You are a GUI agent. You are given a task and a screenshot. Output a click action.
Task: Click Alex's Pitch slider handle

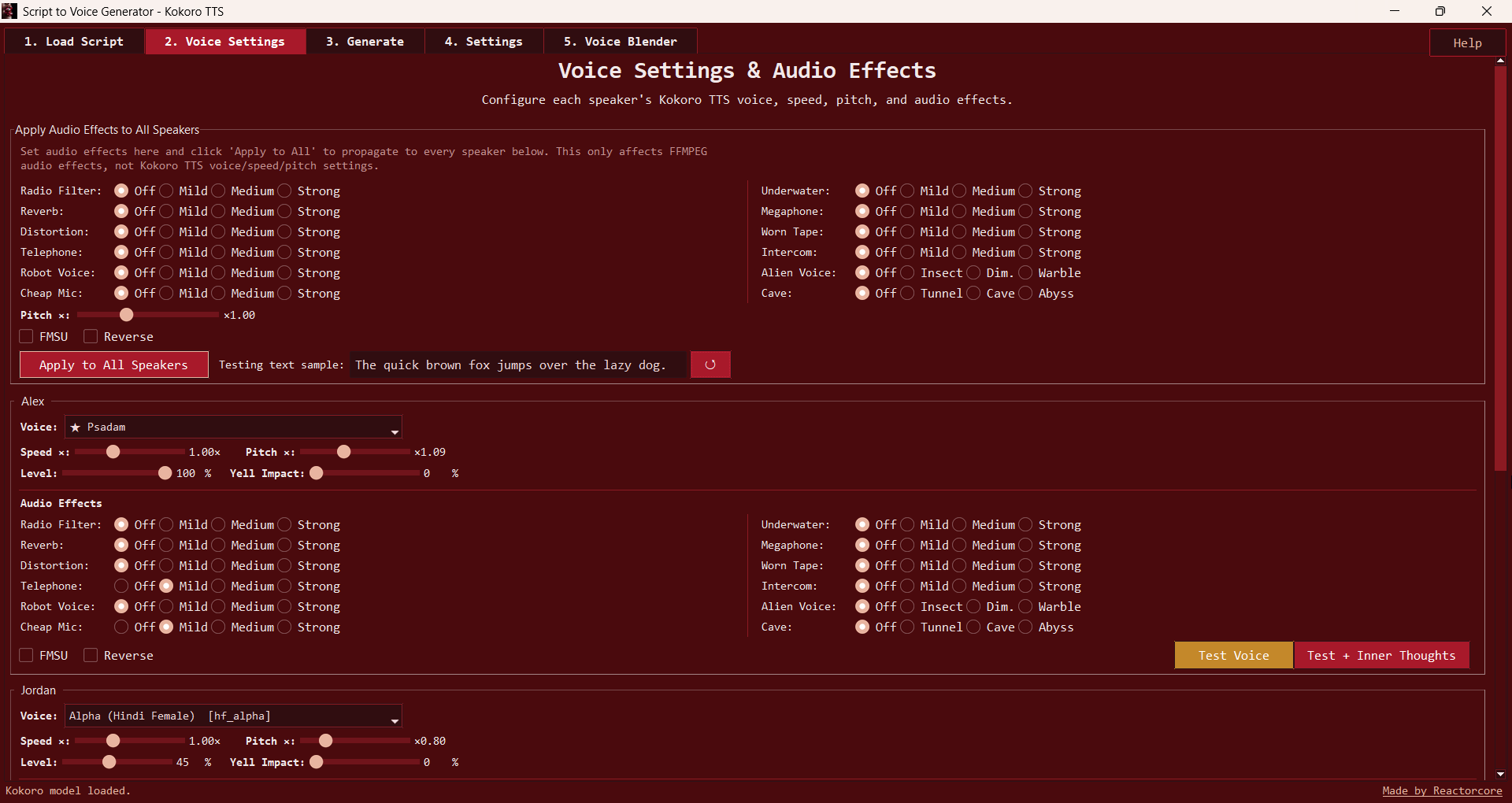pos(343,452)
